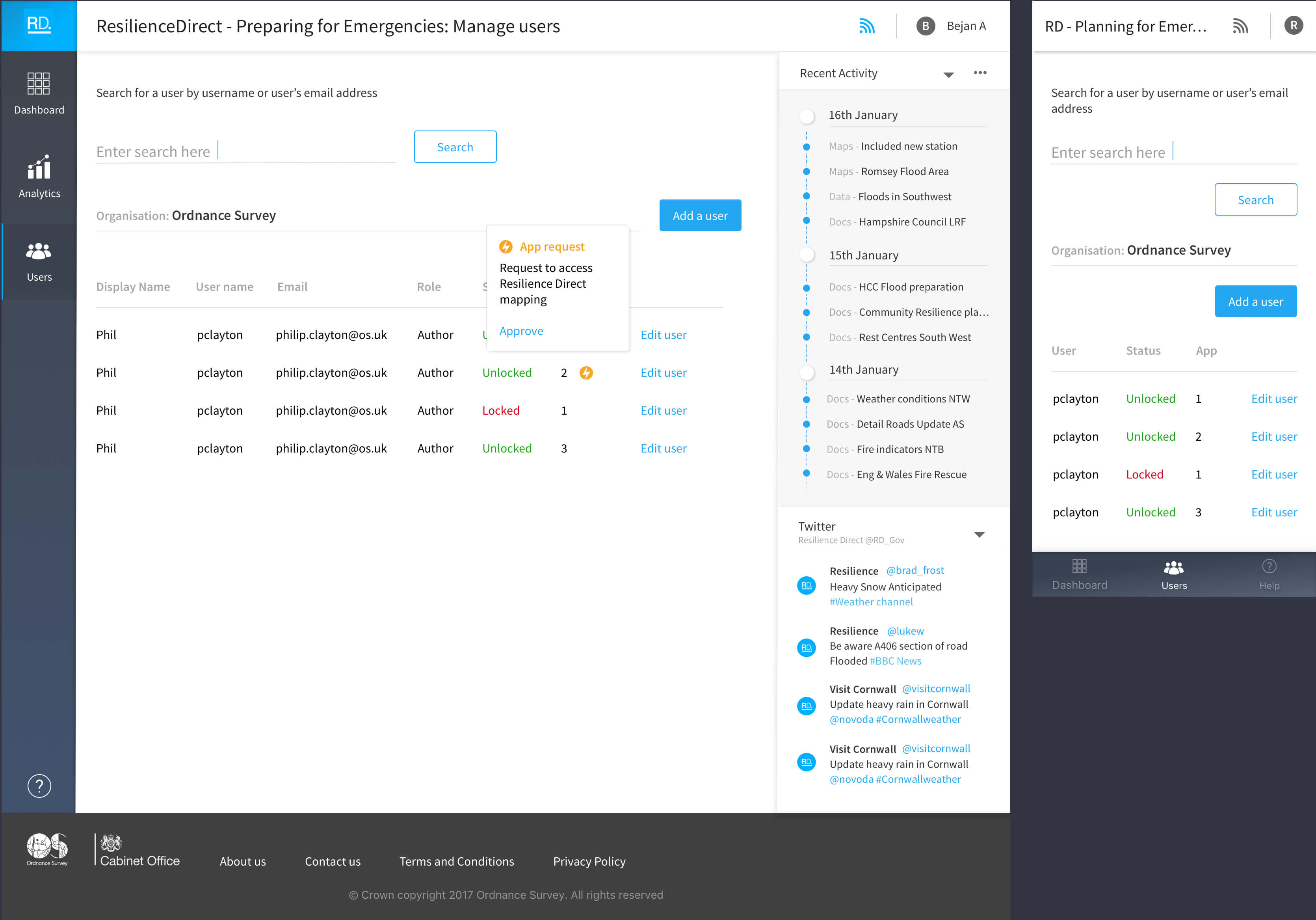Open the Dashboard tab in the mobile bottom bar
The image size is (1316, 920).
1079,574
